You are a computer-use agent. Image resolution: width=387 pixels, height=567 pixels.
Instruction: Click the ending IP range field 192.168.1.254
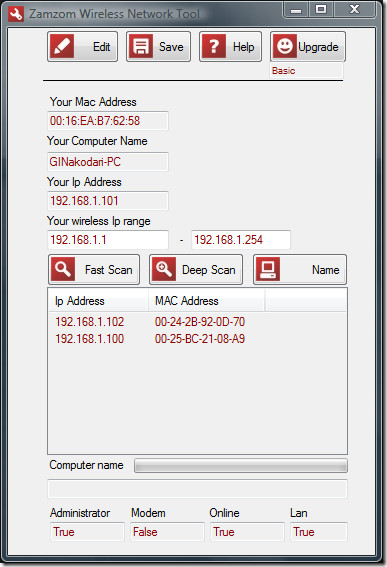point(241,240)
